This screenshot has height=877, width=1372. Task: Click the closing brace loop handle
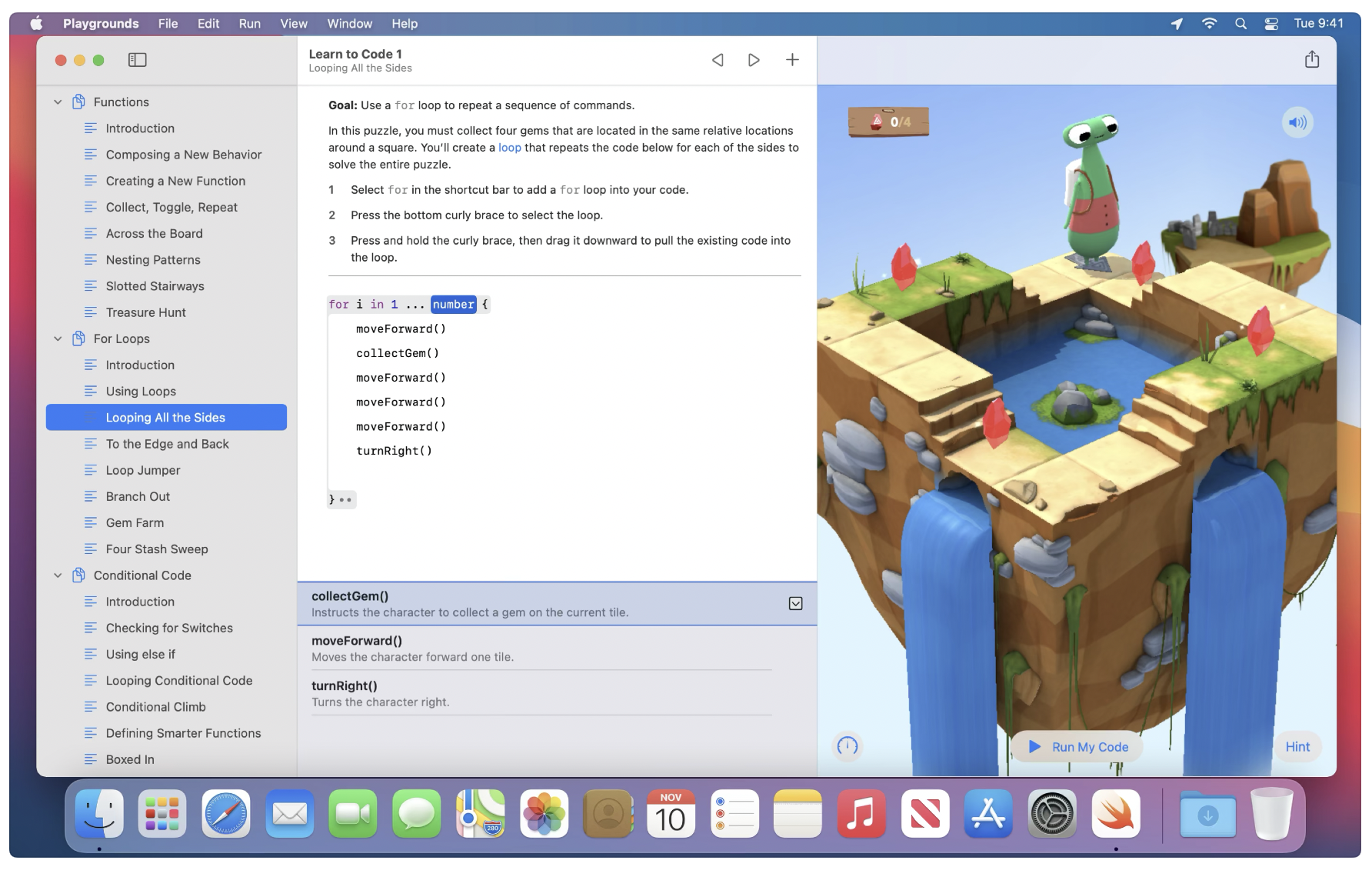pos(341,499)
